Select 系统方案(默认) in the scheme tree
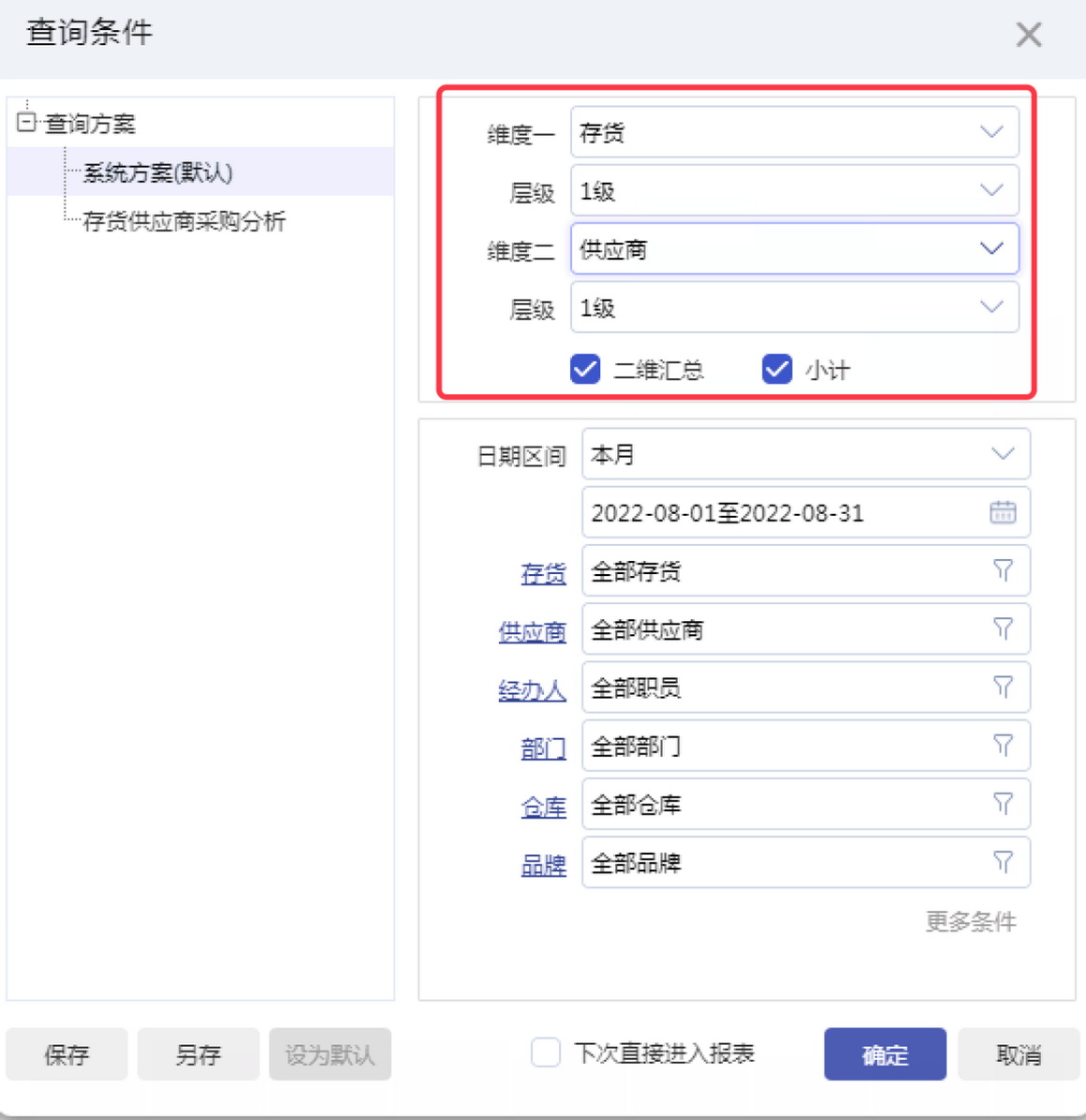Viewport: 1086px width, 1120px height. click(x=158, y=173)
